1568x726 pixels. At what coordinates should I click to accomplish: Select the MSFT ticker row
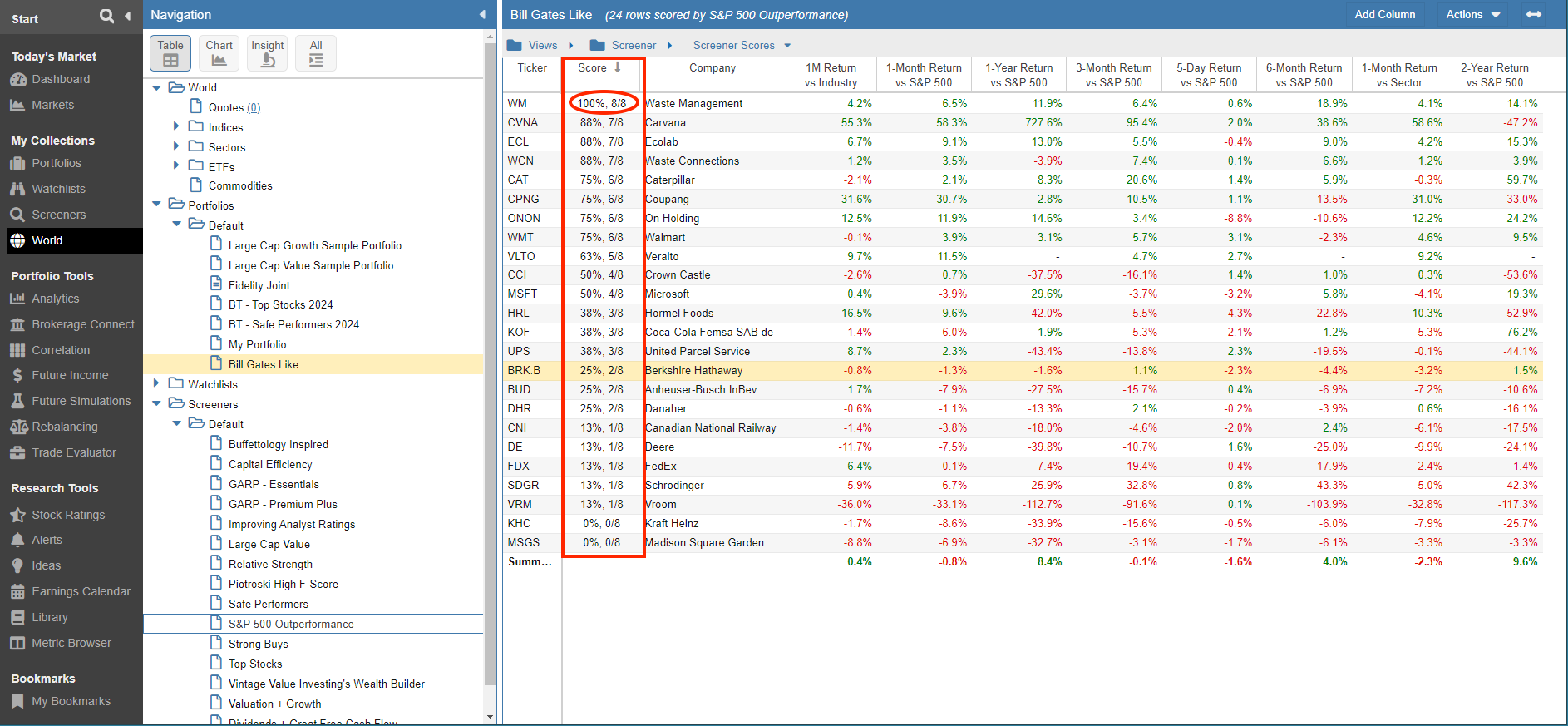[x=1023, y=294]
